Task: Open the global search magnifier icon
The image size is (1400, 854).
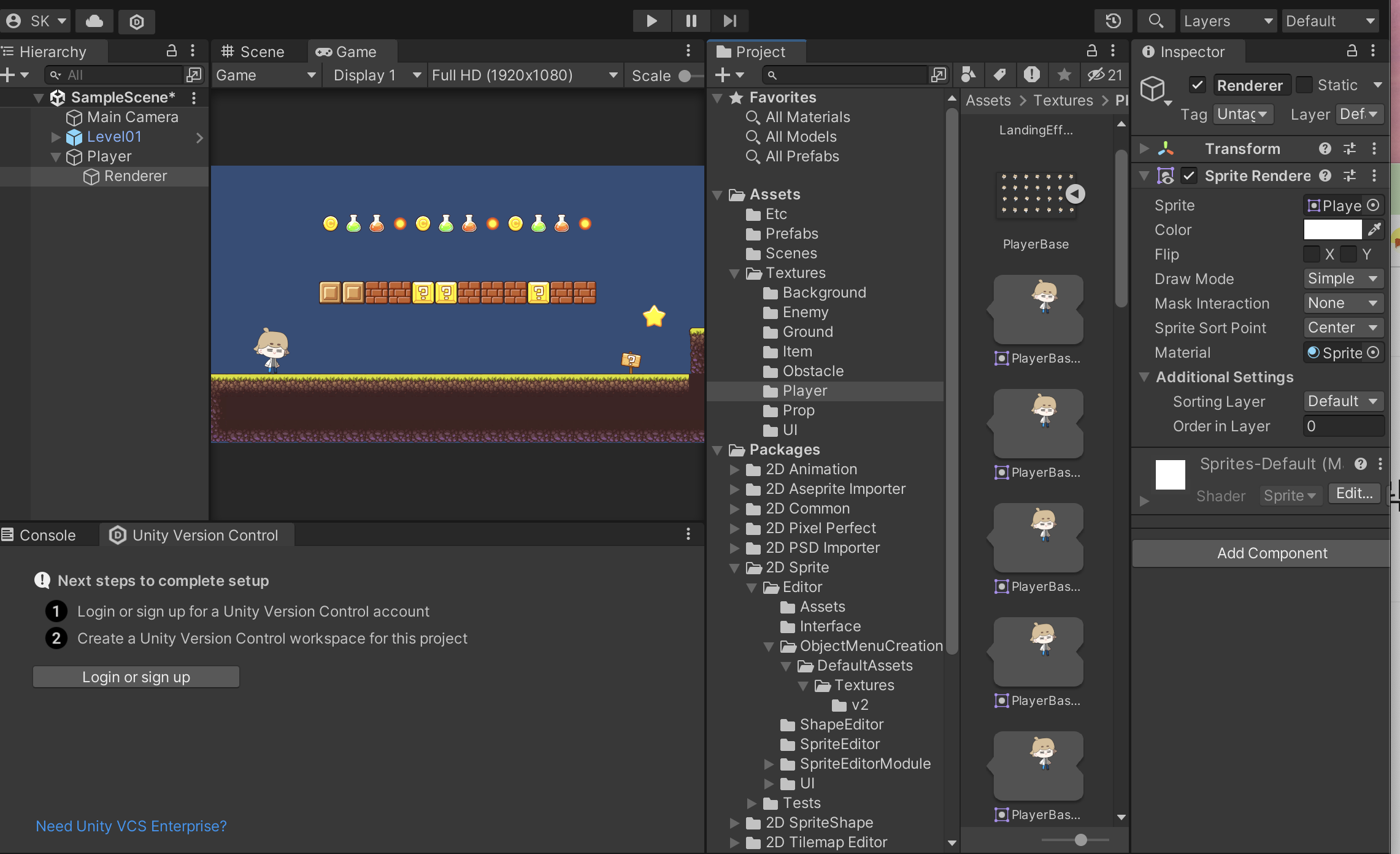Action: point(1156,21)
